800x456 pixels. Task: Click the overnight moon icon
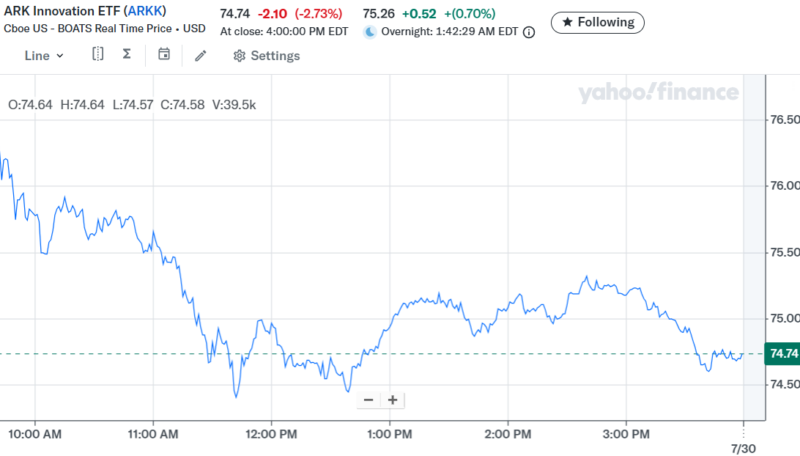click(x=369, y=32)
